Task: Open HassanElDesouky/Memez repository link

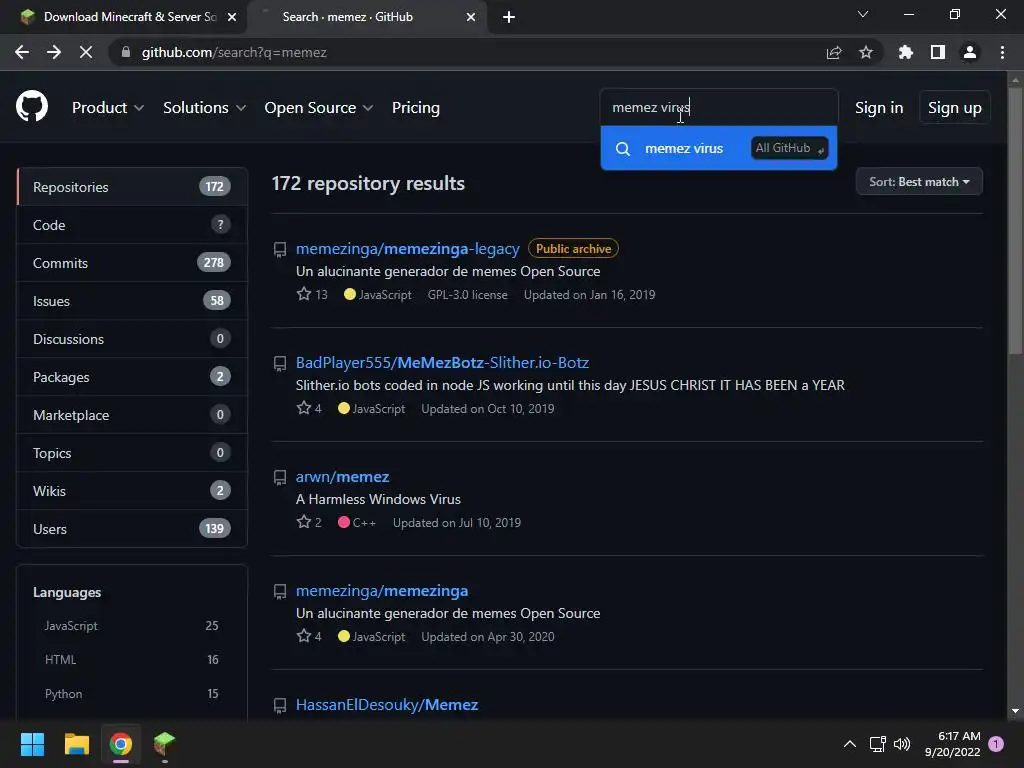Action: pos(387,705)
